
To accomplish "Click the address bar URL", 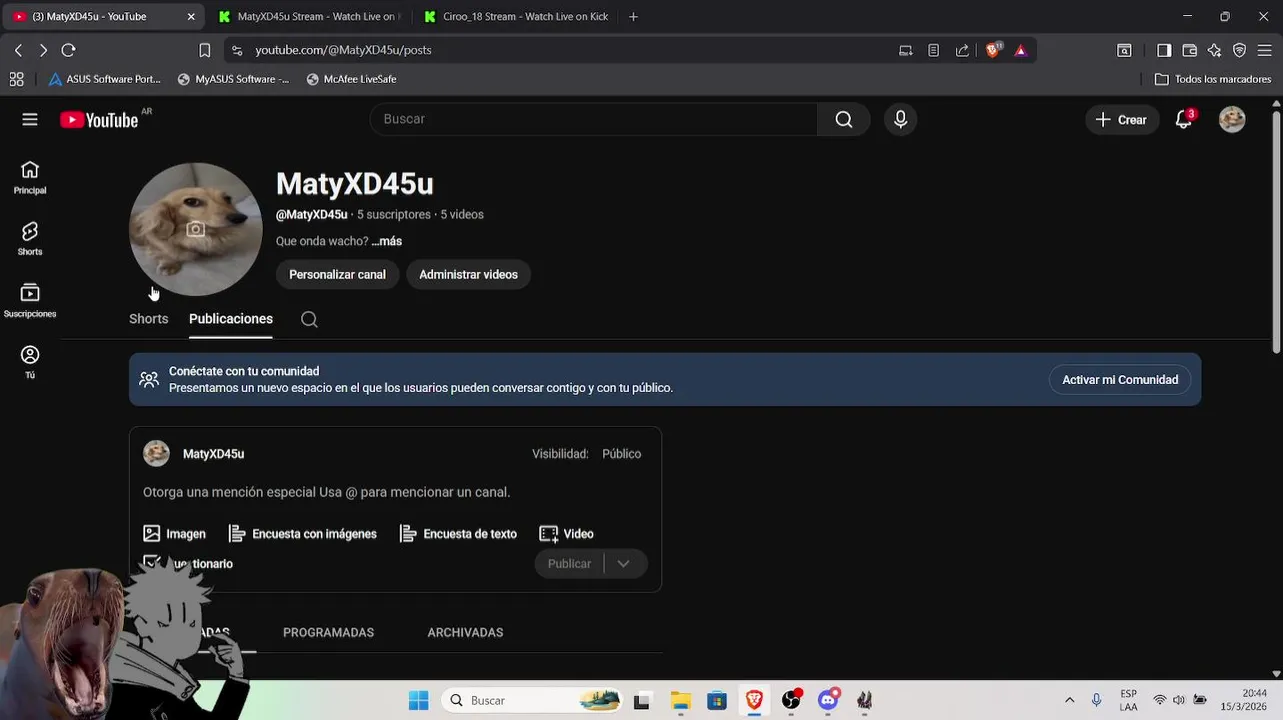I will [343, 50].
